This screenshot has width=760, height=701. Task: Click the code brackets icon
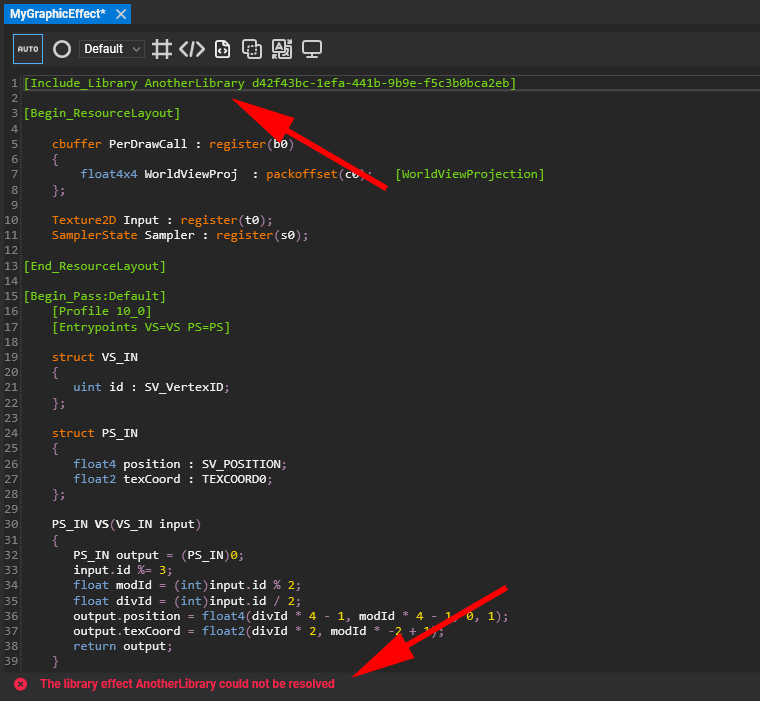192,49
